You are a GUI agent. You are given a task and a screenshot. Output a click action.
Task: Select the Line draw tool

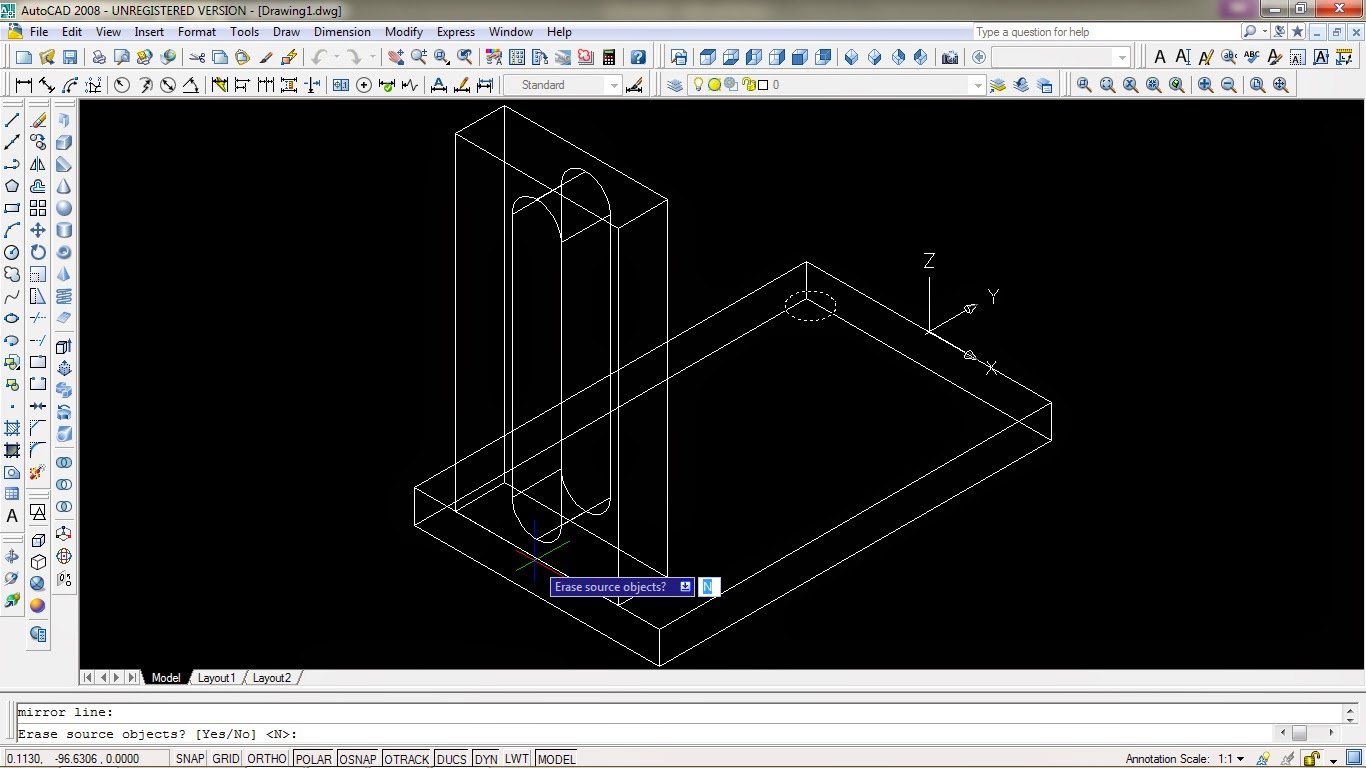pos(12,120)
